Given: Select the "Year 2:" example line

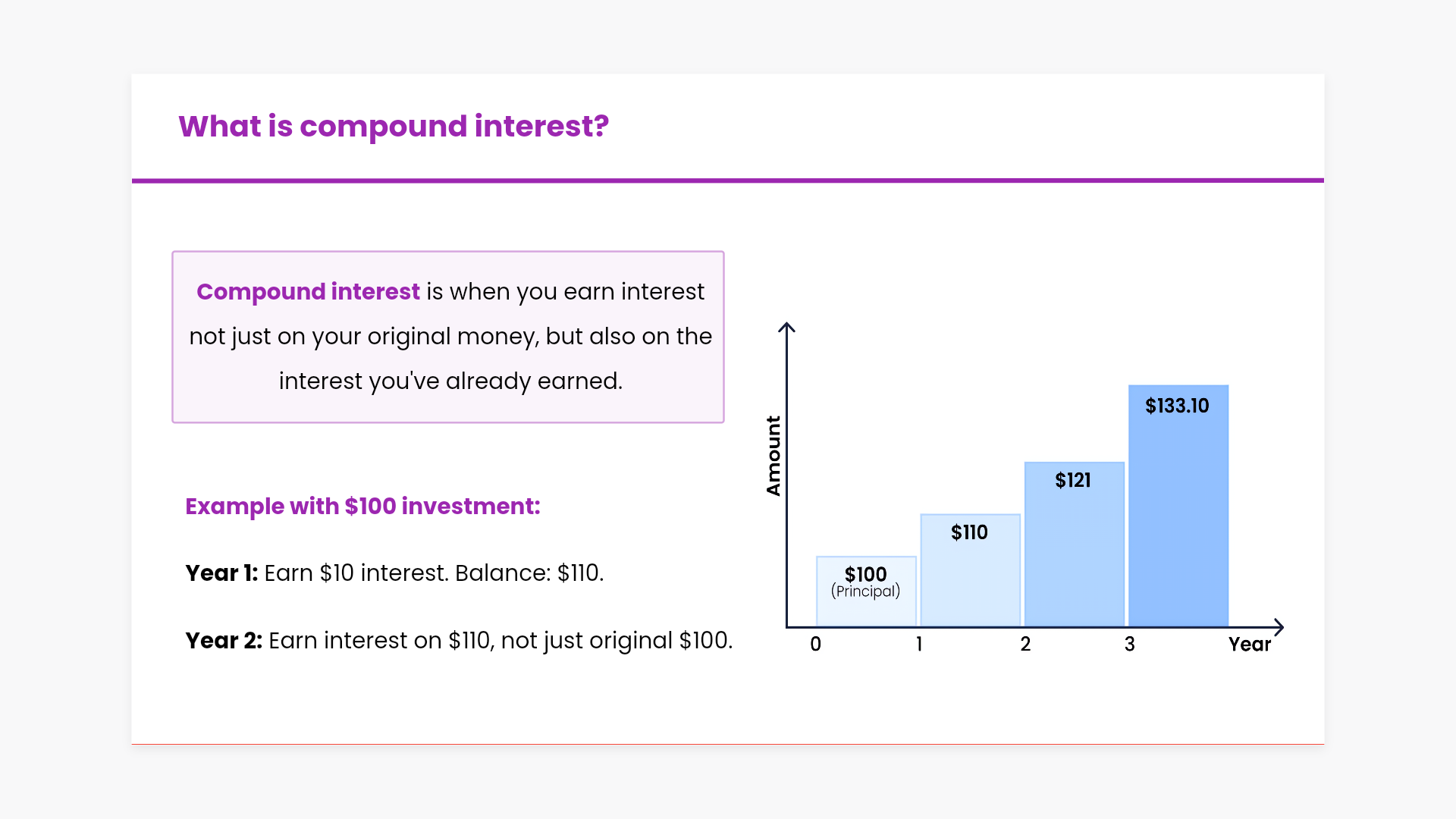Looking at the screenshot, I should click(459, 640).
